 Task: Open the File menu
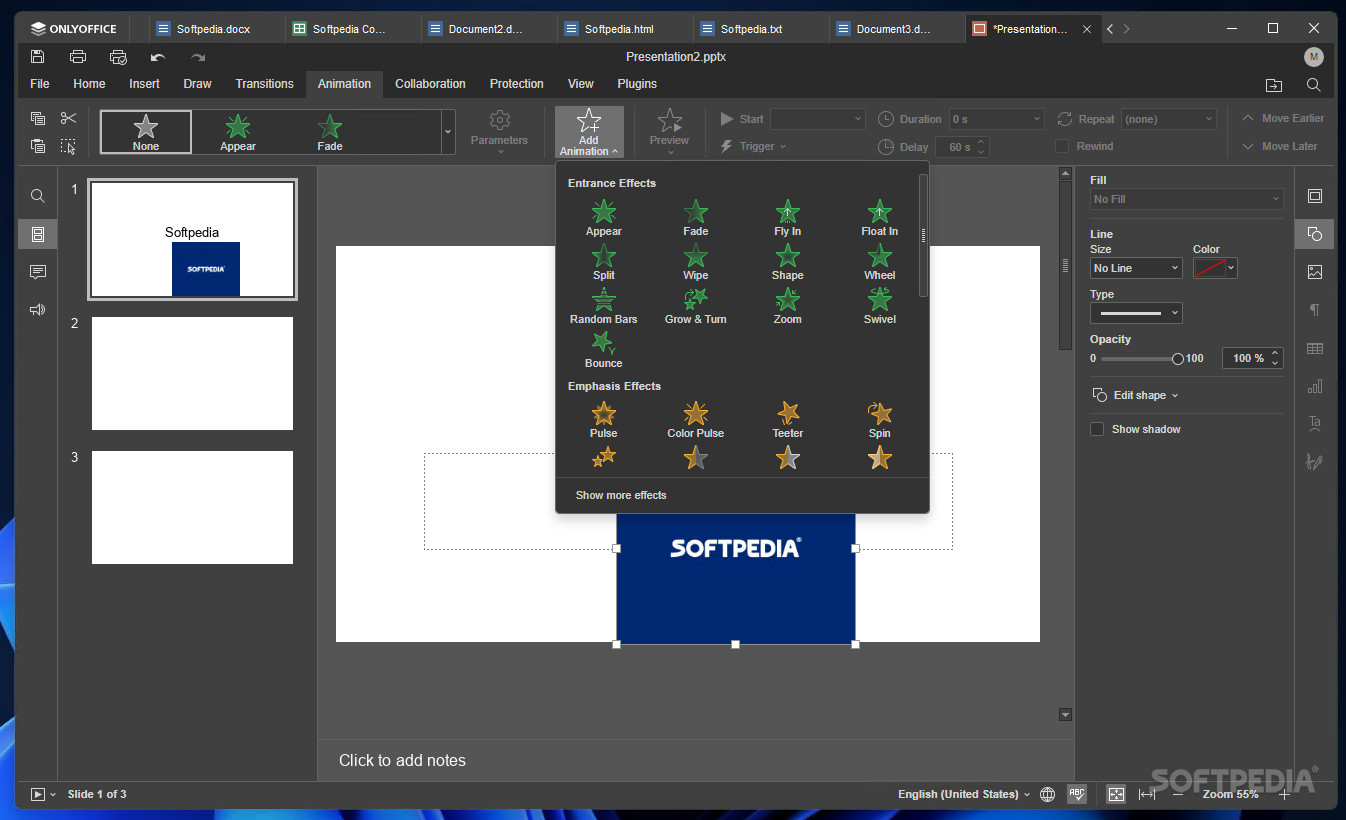40,84
